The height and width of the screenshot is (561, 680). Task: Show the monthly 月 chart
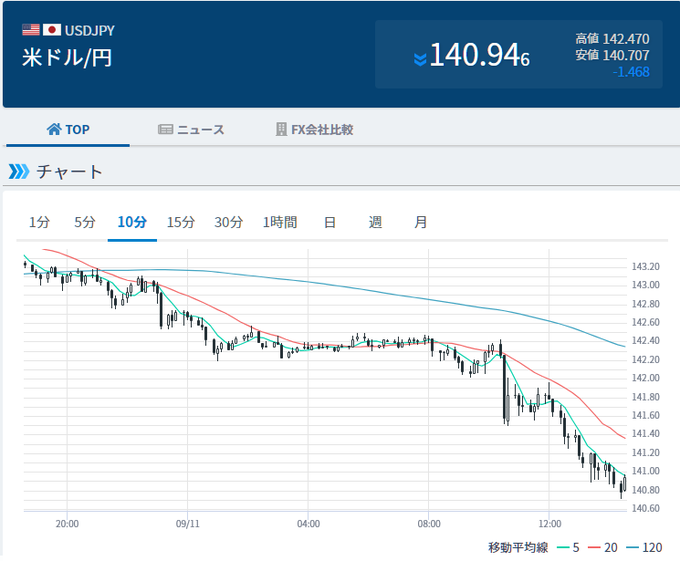coord(421,222)
